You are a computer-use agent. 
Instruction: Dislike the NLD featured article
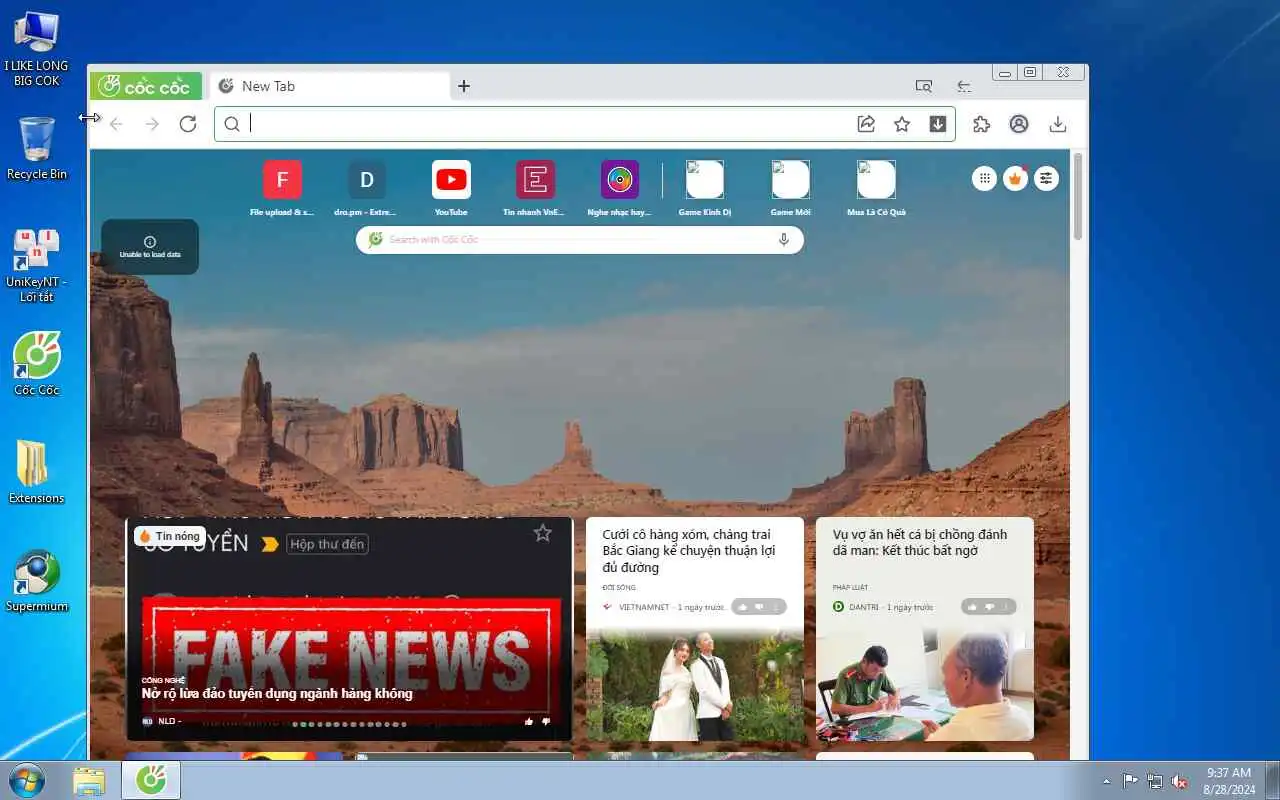coord(546,721)
